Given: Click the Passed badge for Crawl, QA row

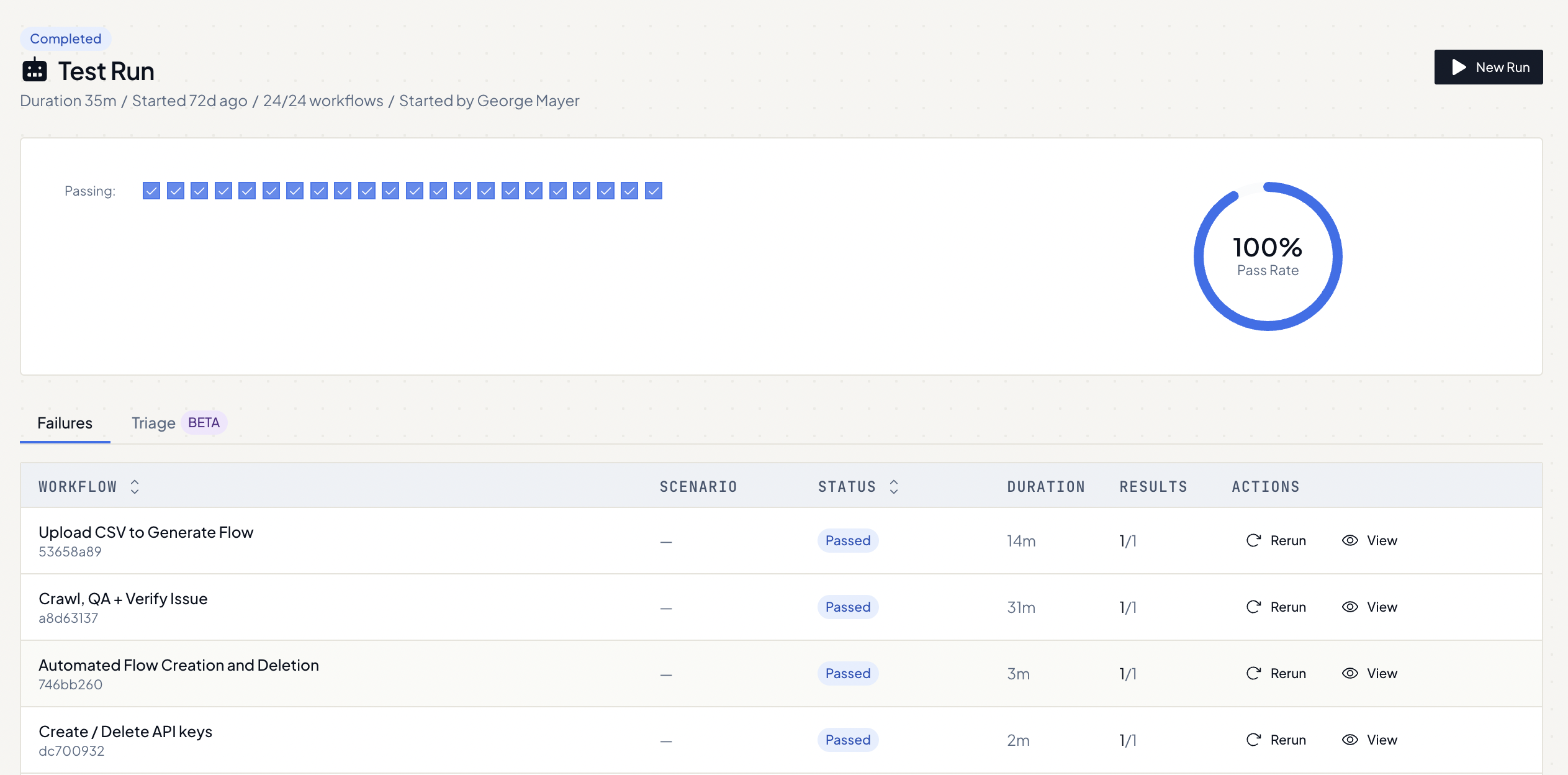Looking at the screenshot, I should tap(848, 607).
